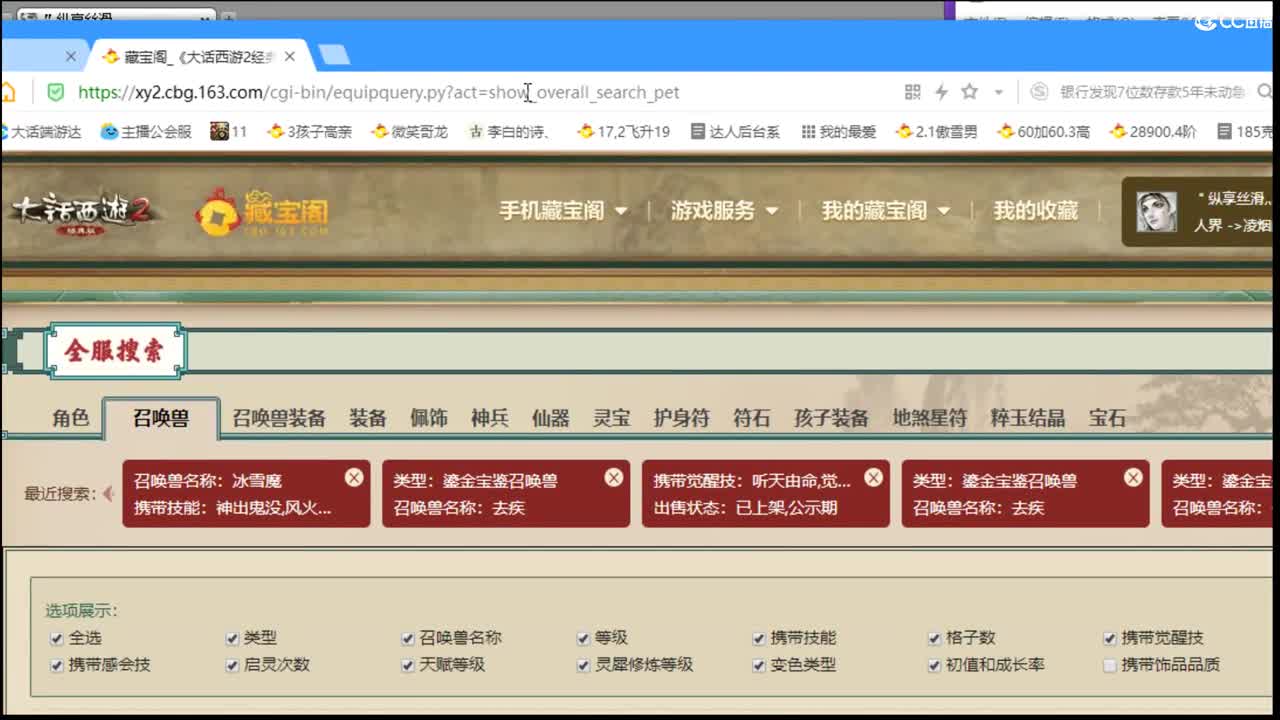This screenshot has height=720, width=1280.
Task: Click left arrow beside 最近搜索
Action: (x=108, y=494)
